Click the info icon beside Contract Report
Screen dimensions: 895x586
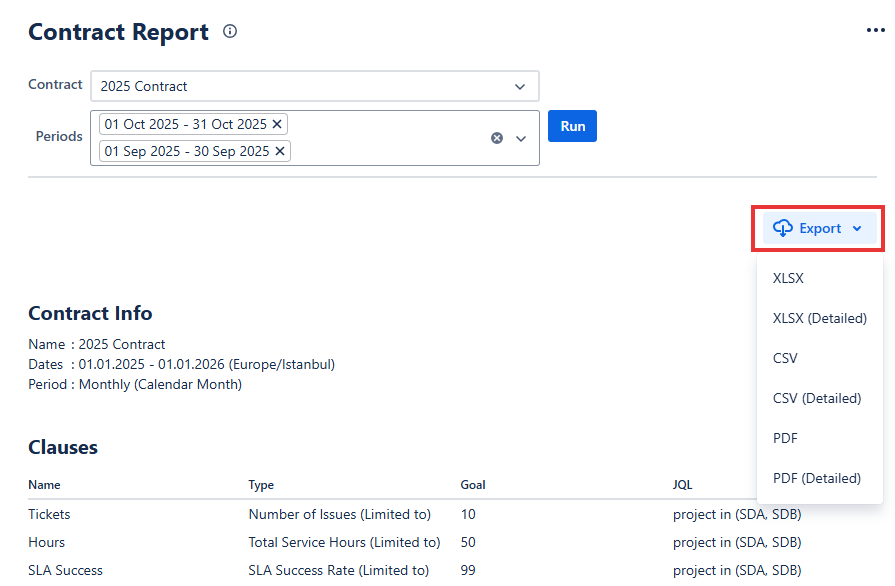click(230, 32)
